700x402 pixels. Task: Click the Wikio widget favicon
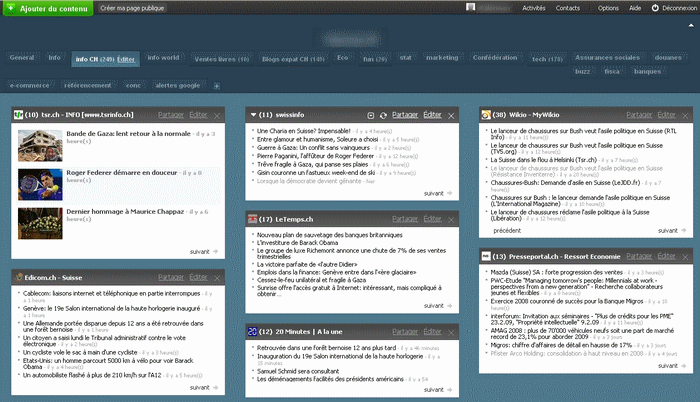point(486,115)
